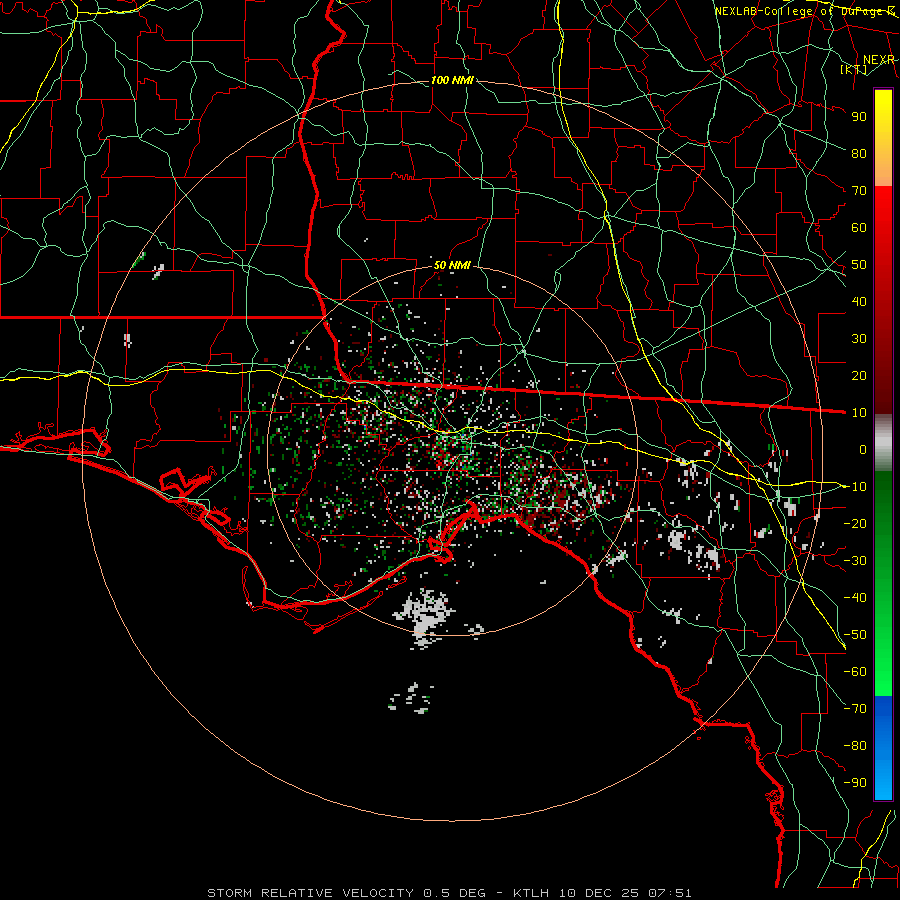This screenshot has height=900, width=900.
Task: Click the -50 value on the velocity scale
Action: 855,635
